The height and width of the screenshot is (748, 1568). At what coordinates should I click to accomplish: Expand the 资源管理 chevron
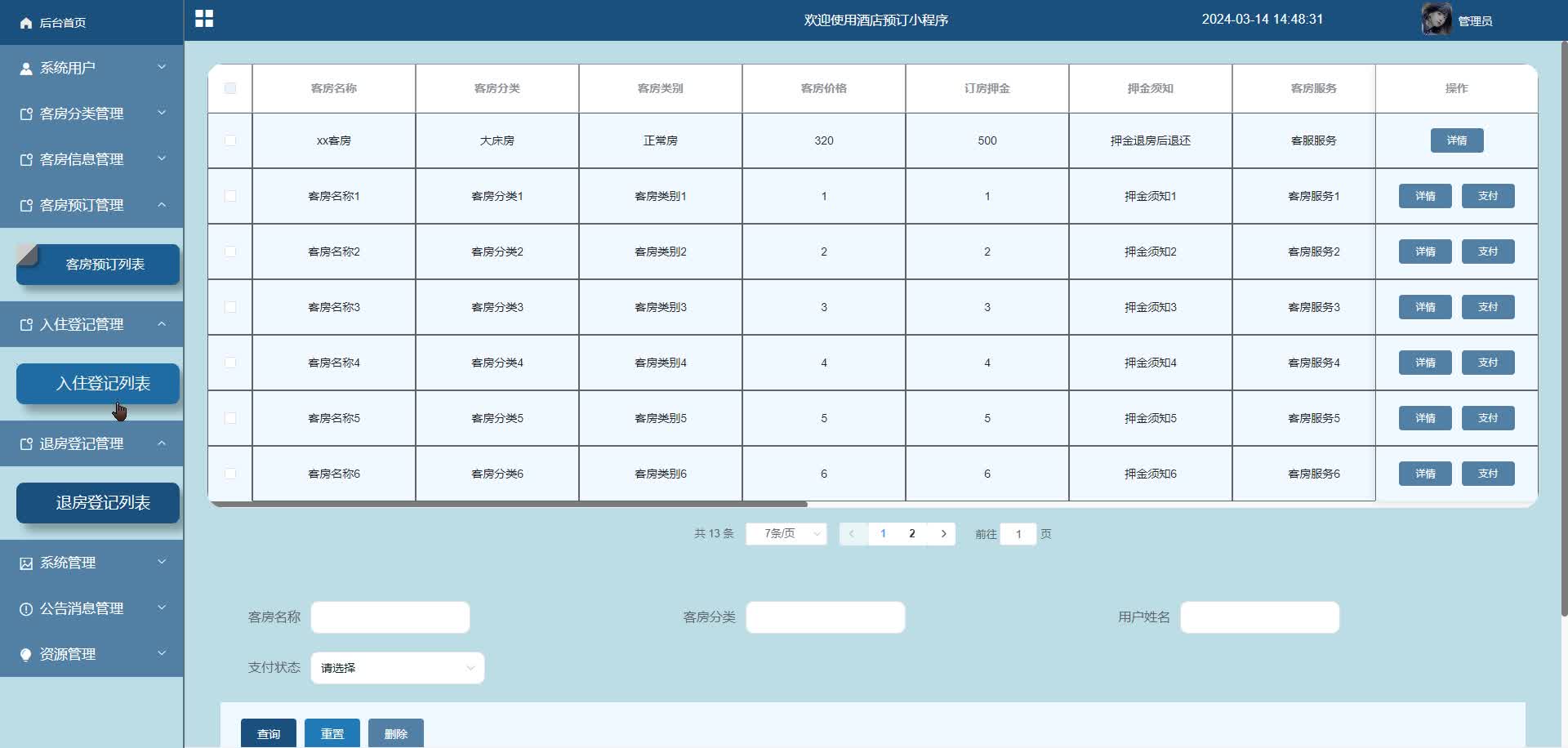click(162, 653)
